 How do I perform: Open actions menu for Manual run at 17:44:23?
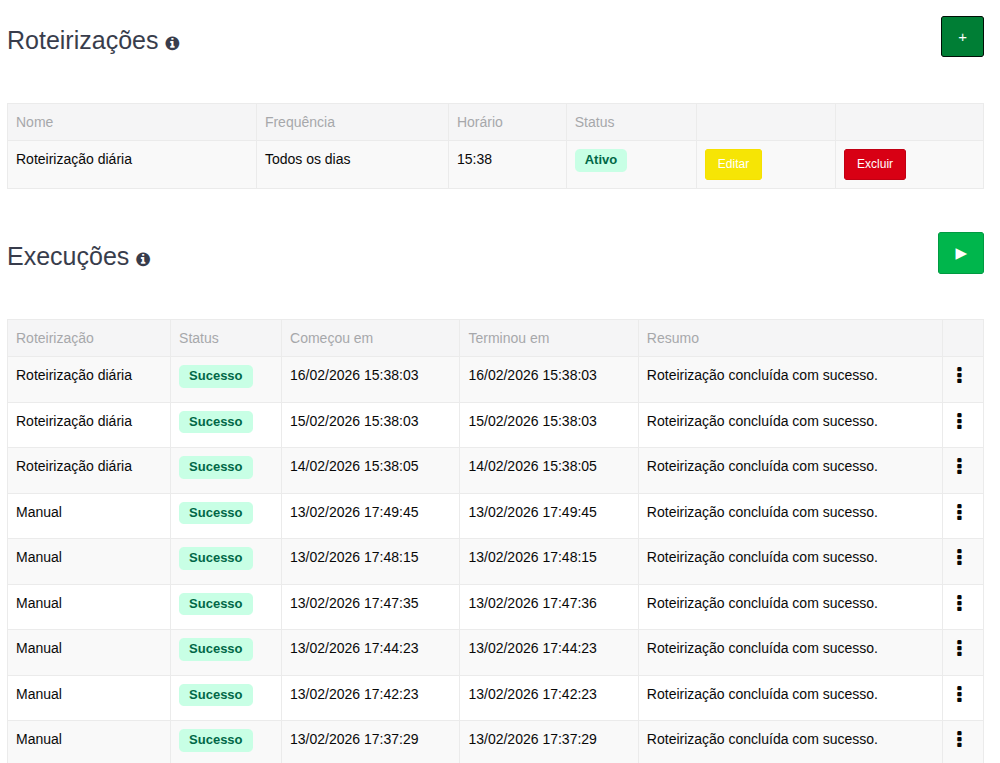coord(959,648)
